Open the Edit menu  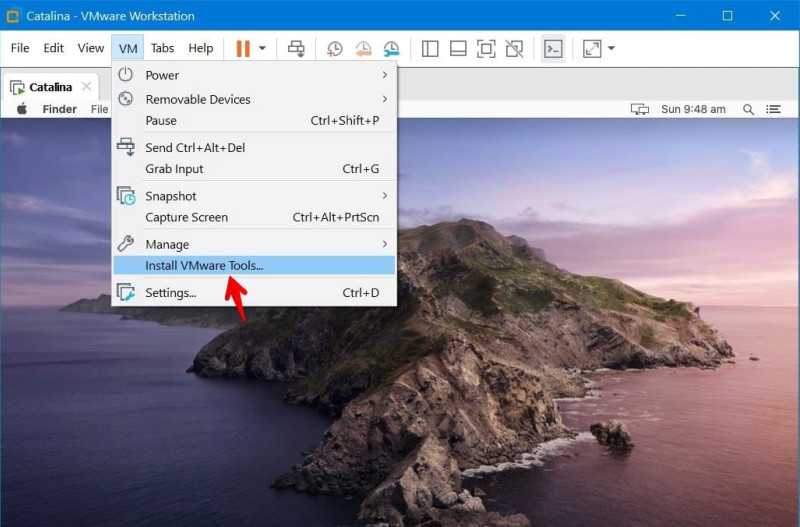[x=53, y=48]
